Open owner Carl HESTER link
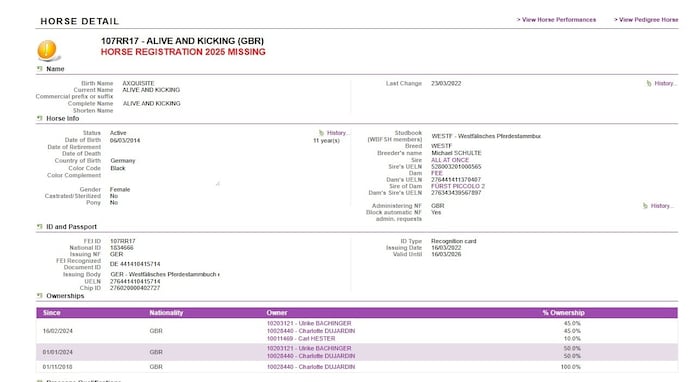Viewport: 700px width, 382px height. click(301, 339)
